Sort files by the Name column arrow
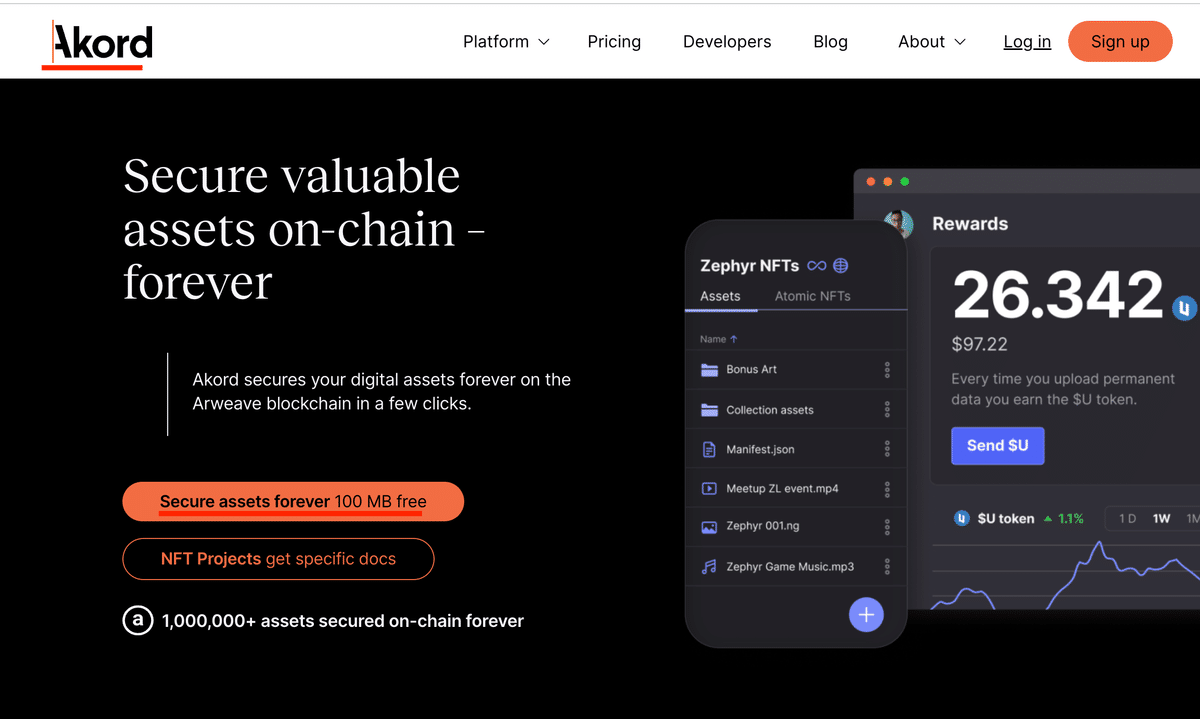 (733, 339)
